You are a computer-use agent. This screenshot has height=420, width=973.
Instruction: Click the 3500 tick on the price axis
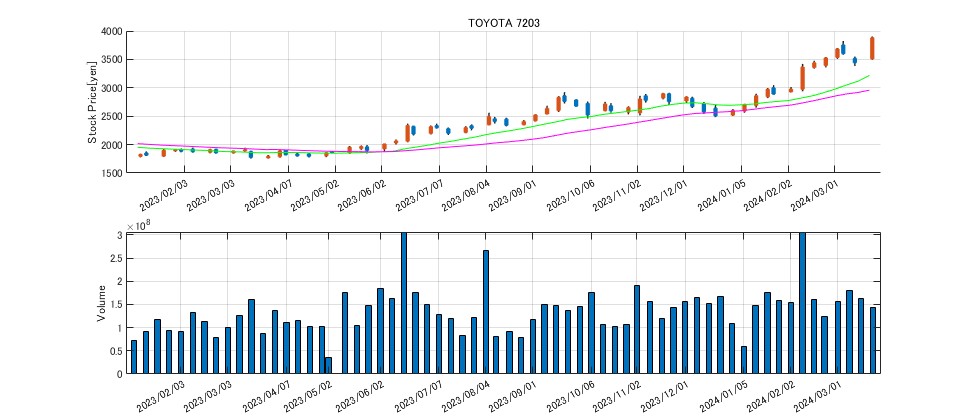[x=111, y=60]
